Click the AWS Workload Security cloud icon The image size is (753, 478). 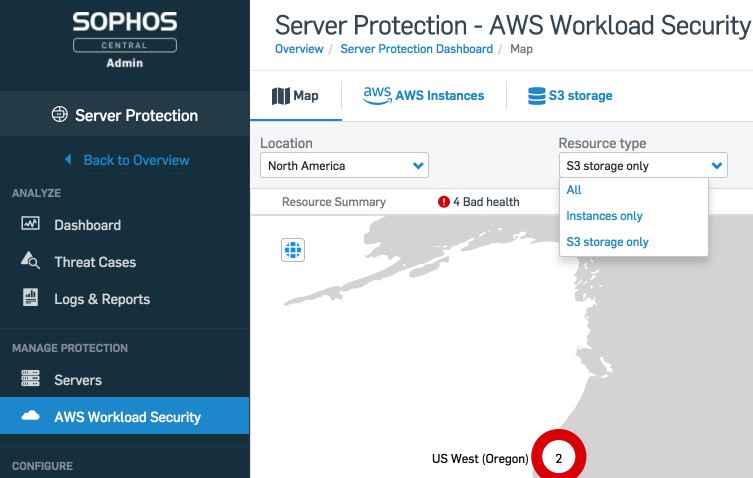pos(30,416)
